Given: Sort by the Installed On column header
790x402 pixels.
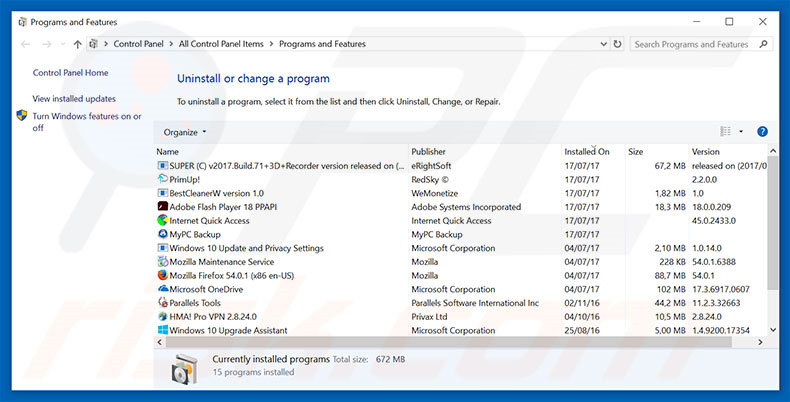Looking at the screenshot, I should click(x=593, y=152).
